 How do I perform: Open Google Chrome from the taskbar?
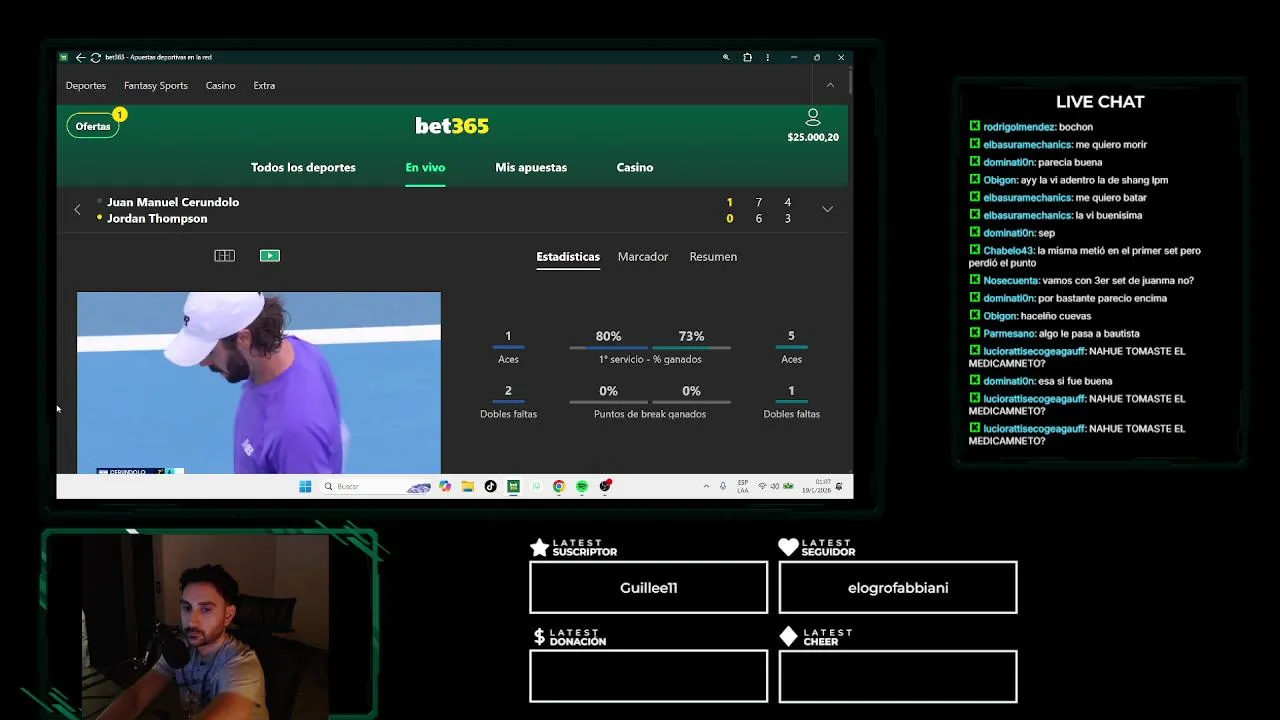pyautogui.click(x=559, y=487)
